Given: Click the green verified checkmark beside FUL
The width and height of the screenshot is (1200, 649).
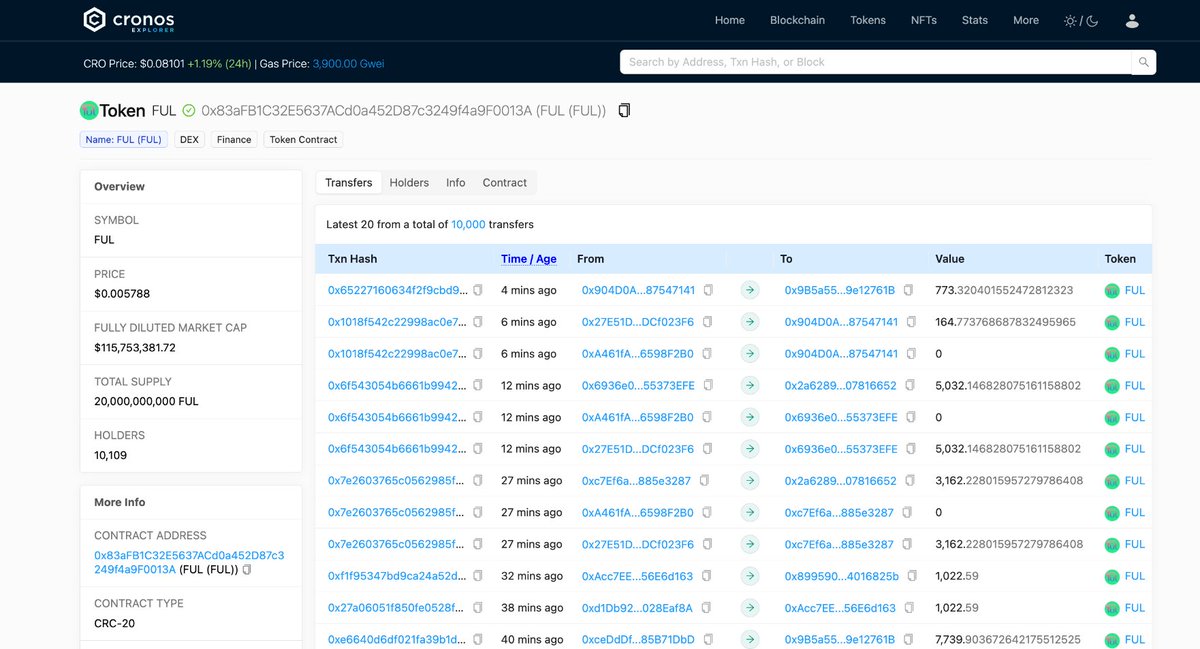Looking at the screenshot, I should tap(189, 110).
